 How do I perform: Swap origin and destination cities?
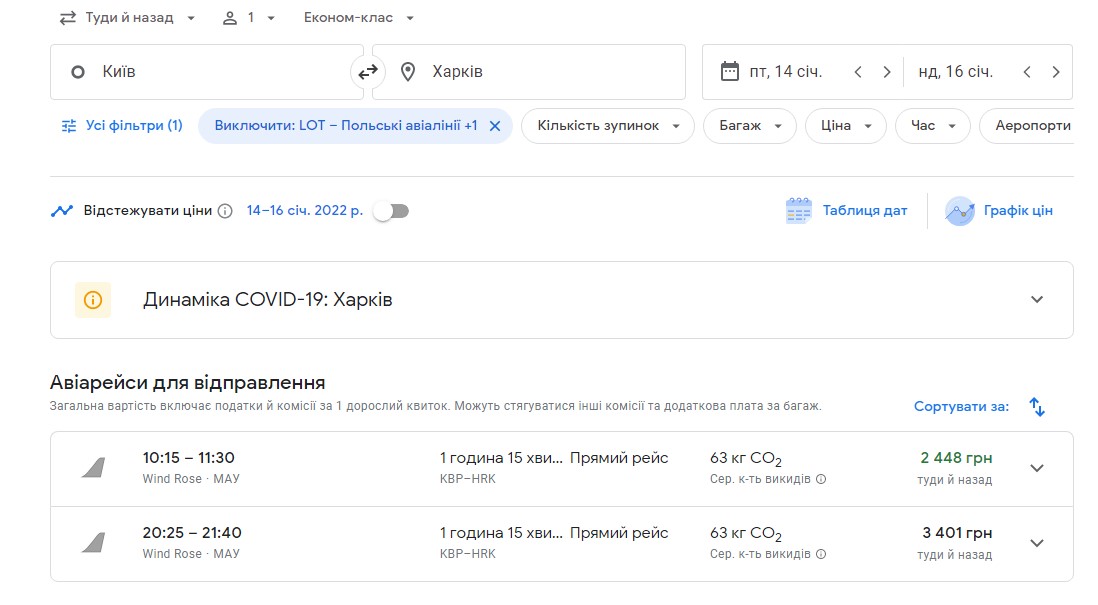pos(368,72)
